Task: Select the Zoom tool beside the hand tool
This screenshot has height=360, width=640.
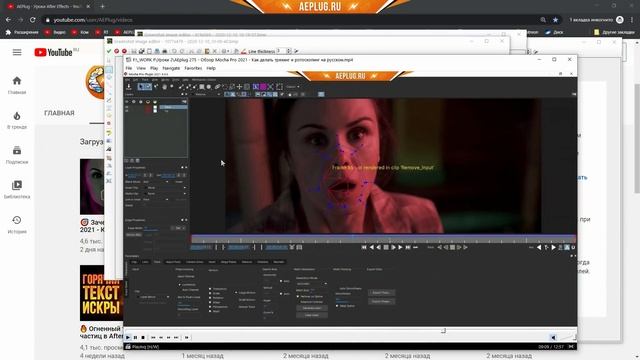Action: [171, 87]
